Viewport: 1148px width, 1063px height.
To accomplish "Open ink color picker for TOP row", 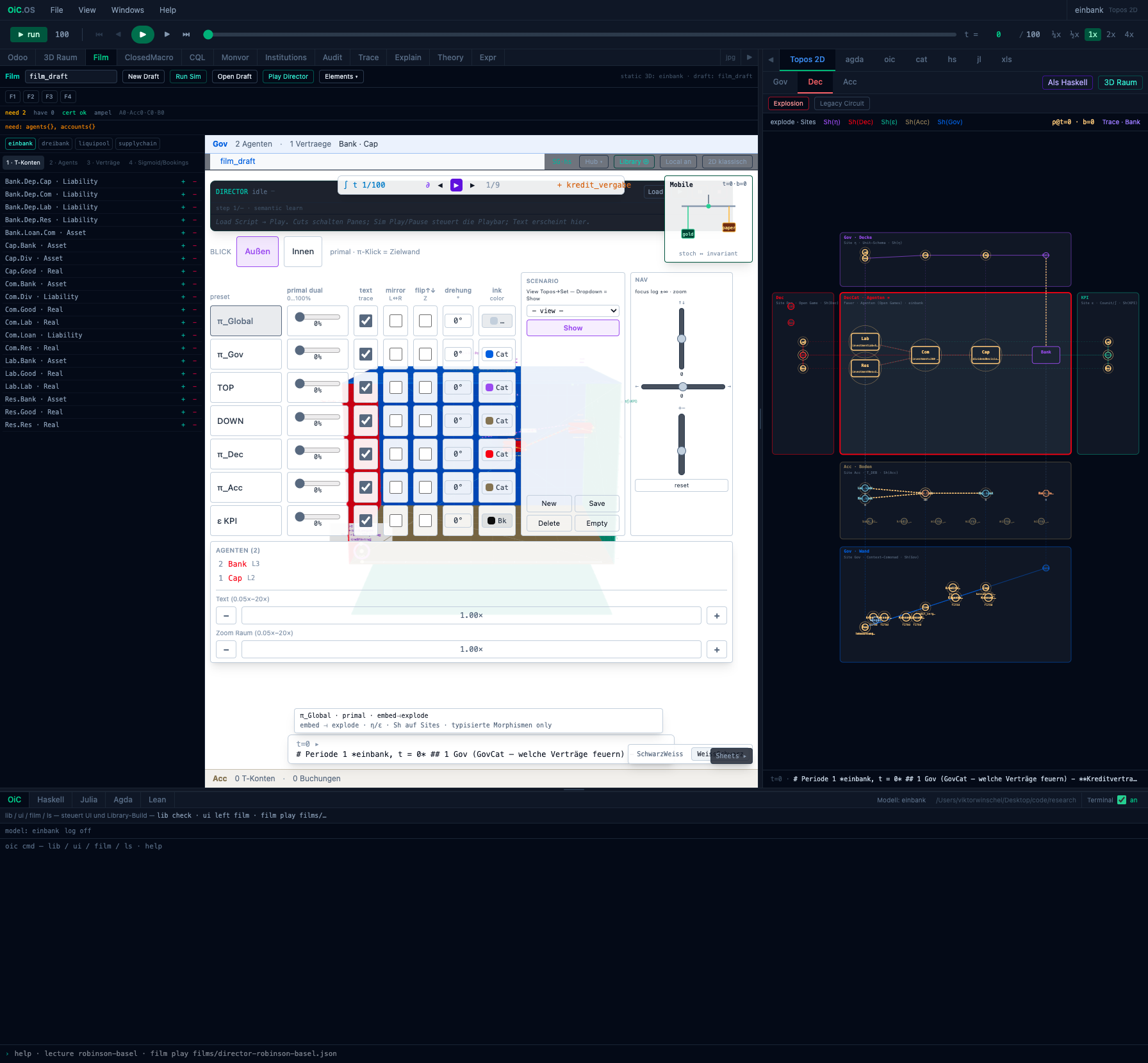I will (x=497, y=387).
